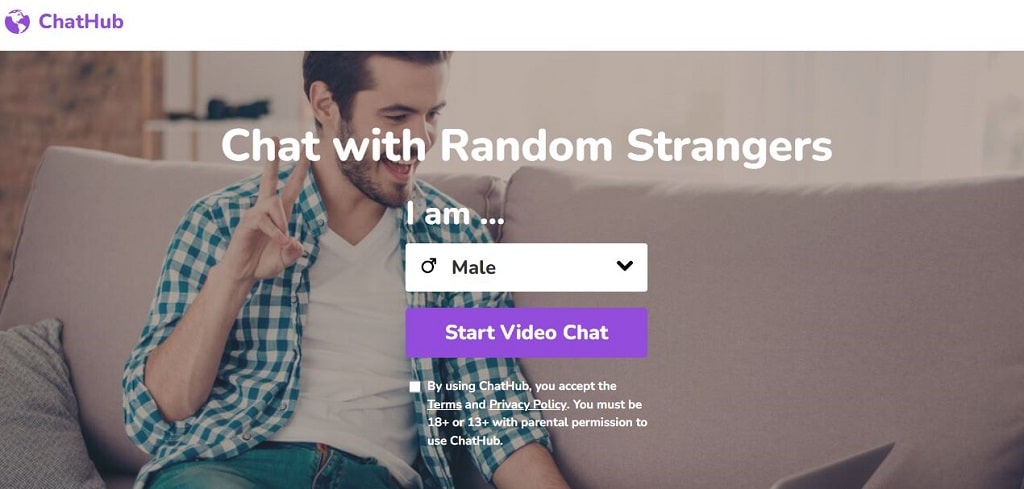Click the ChatHub brand name in header
1024x489 pixels.
81,22
